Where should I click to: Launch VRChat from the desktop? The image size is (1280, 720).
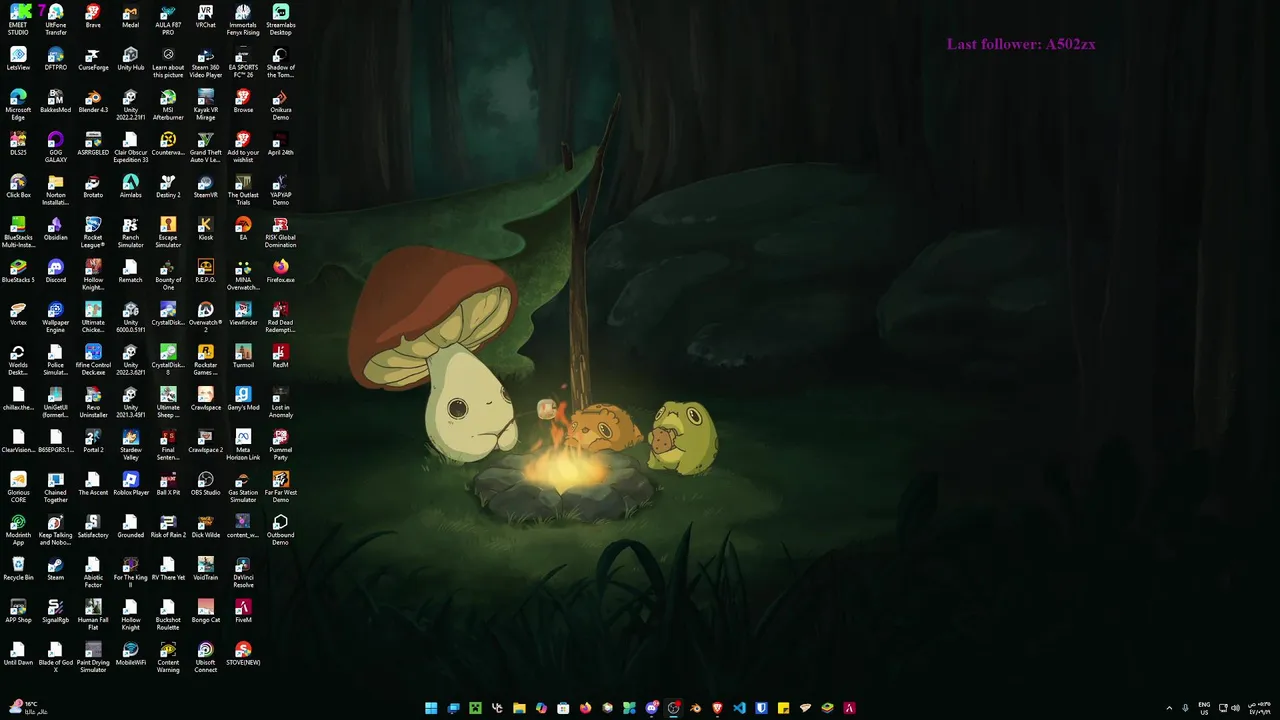[206, 17]
